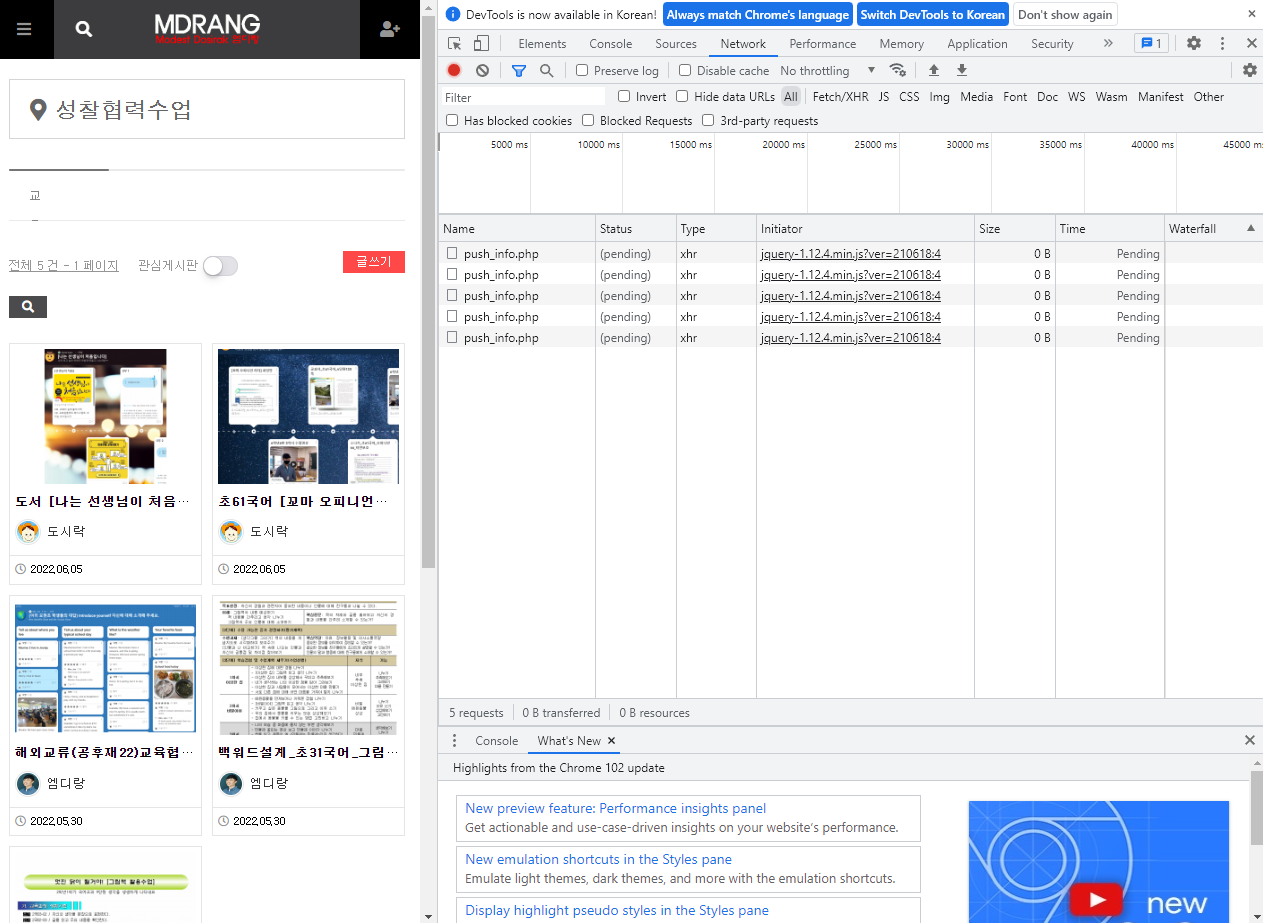Open the 초61국어 [꼬마 오피니언 post thumbnail
The width and height of the screenshot is (1263, 923).
point(308,416)
